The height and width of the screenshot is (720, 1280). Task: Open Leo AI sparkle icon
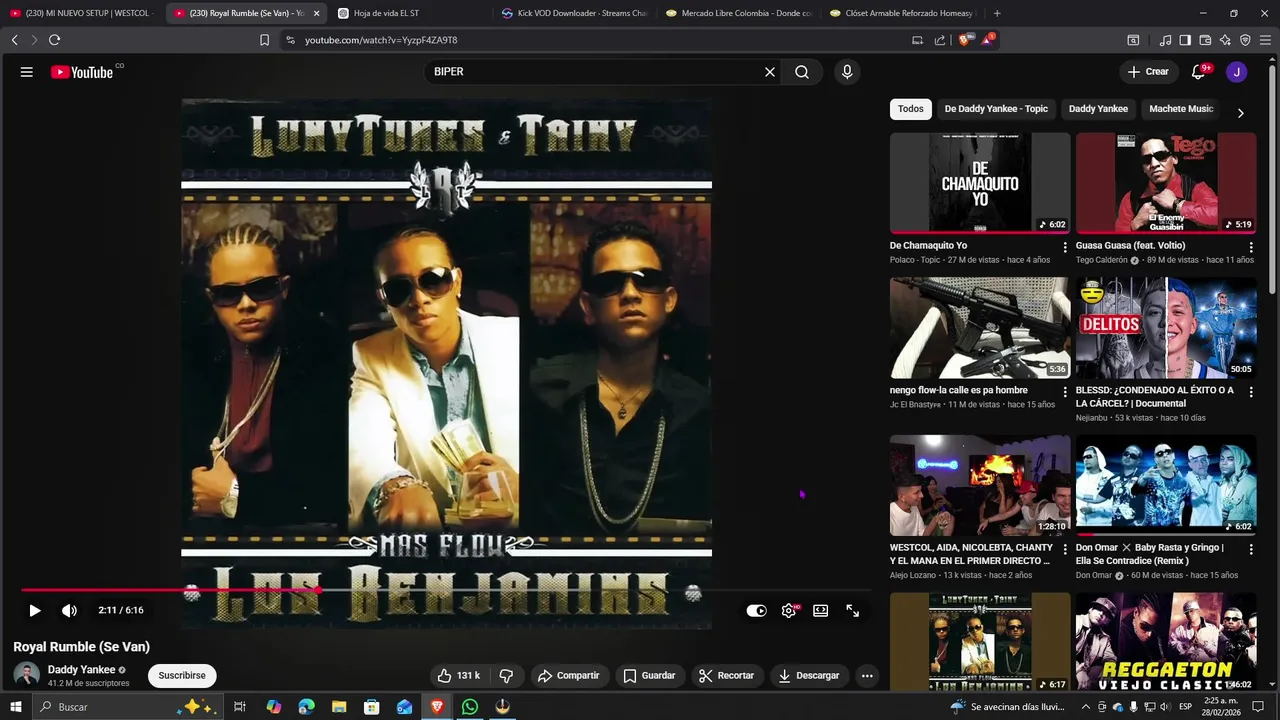(x=1225, y=40)
